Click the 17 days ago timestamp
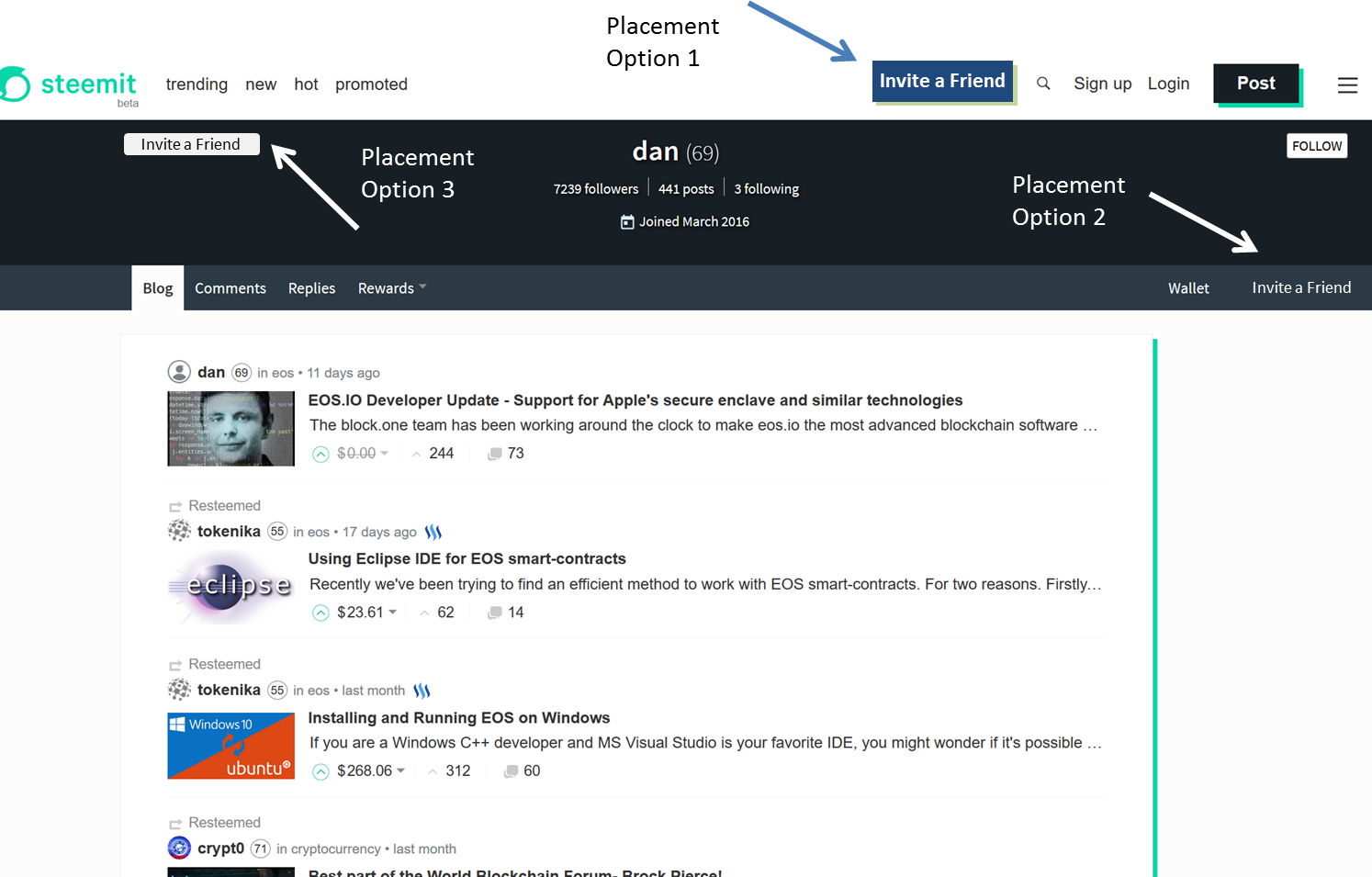Image resolution: width=1372 pixels, height=877 pixels. [379, 532]
